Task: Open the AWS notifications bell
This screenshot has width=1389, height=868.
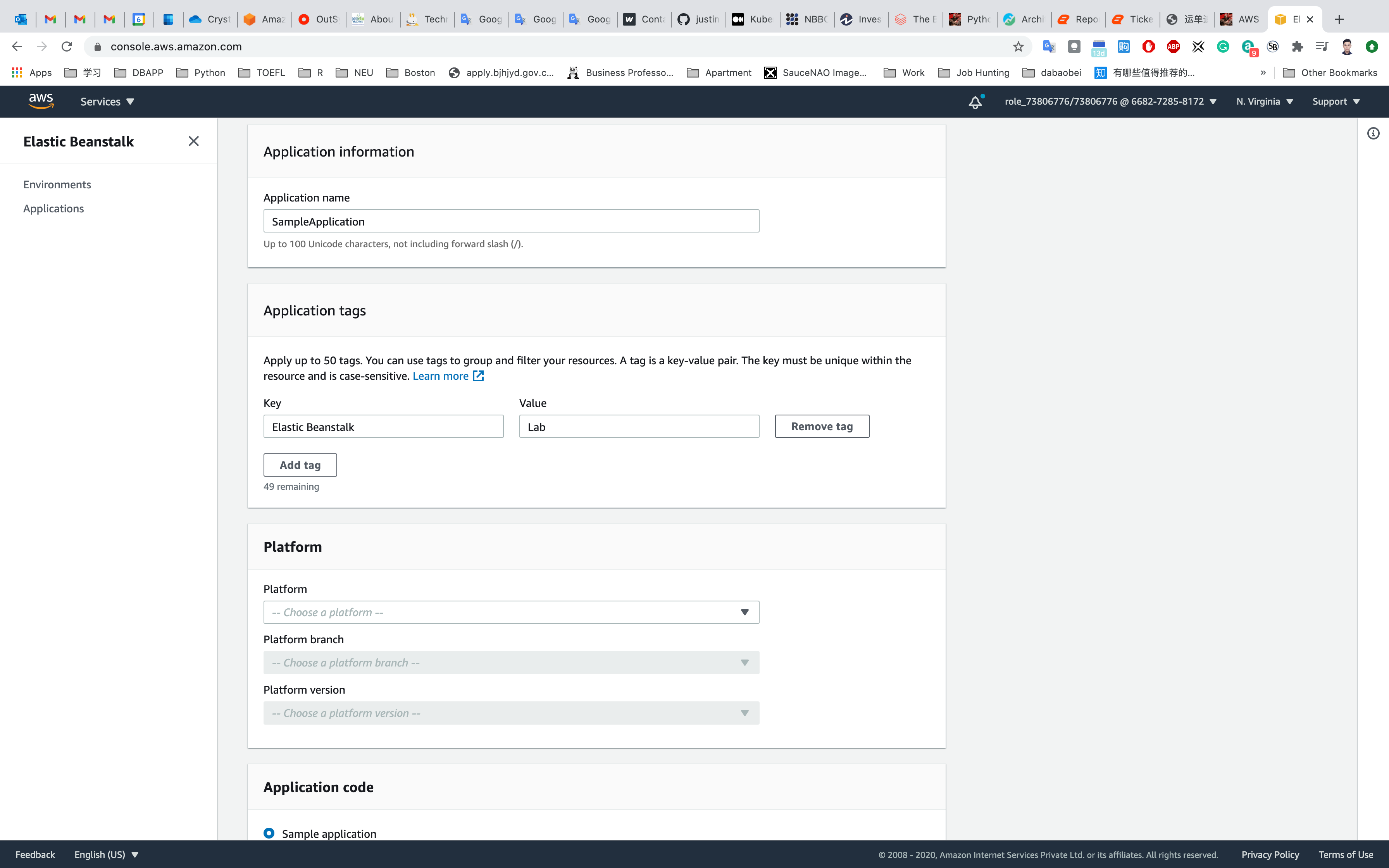Action: [x=975, y=102]
